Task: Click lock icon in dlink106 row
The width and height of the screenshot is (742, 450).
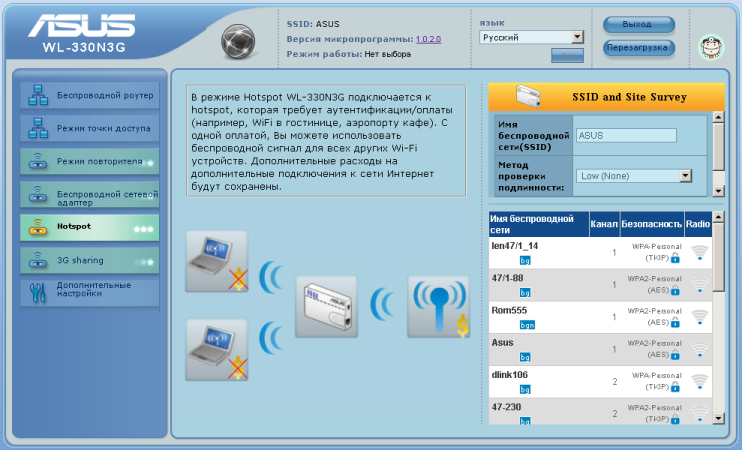Action: pos(675,387)
